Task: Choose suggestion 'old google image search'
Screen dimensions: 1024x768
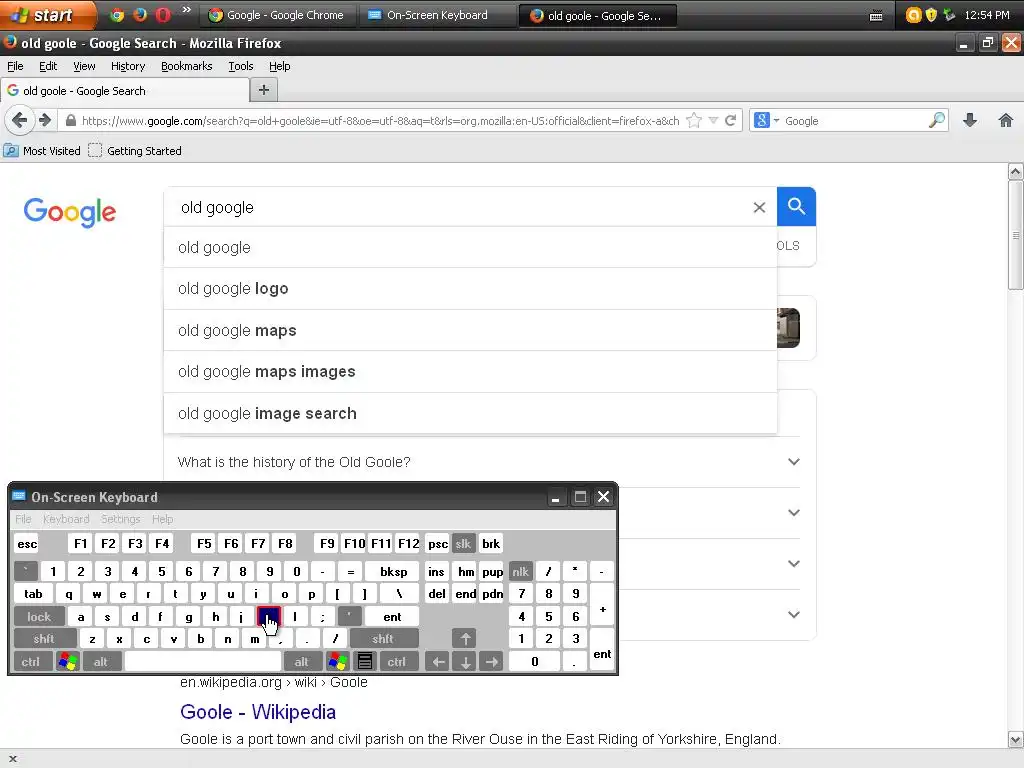Action: (470, 413)
